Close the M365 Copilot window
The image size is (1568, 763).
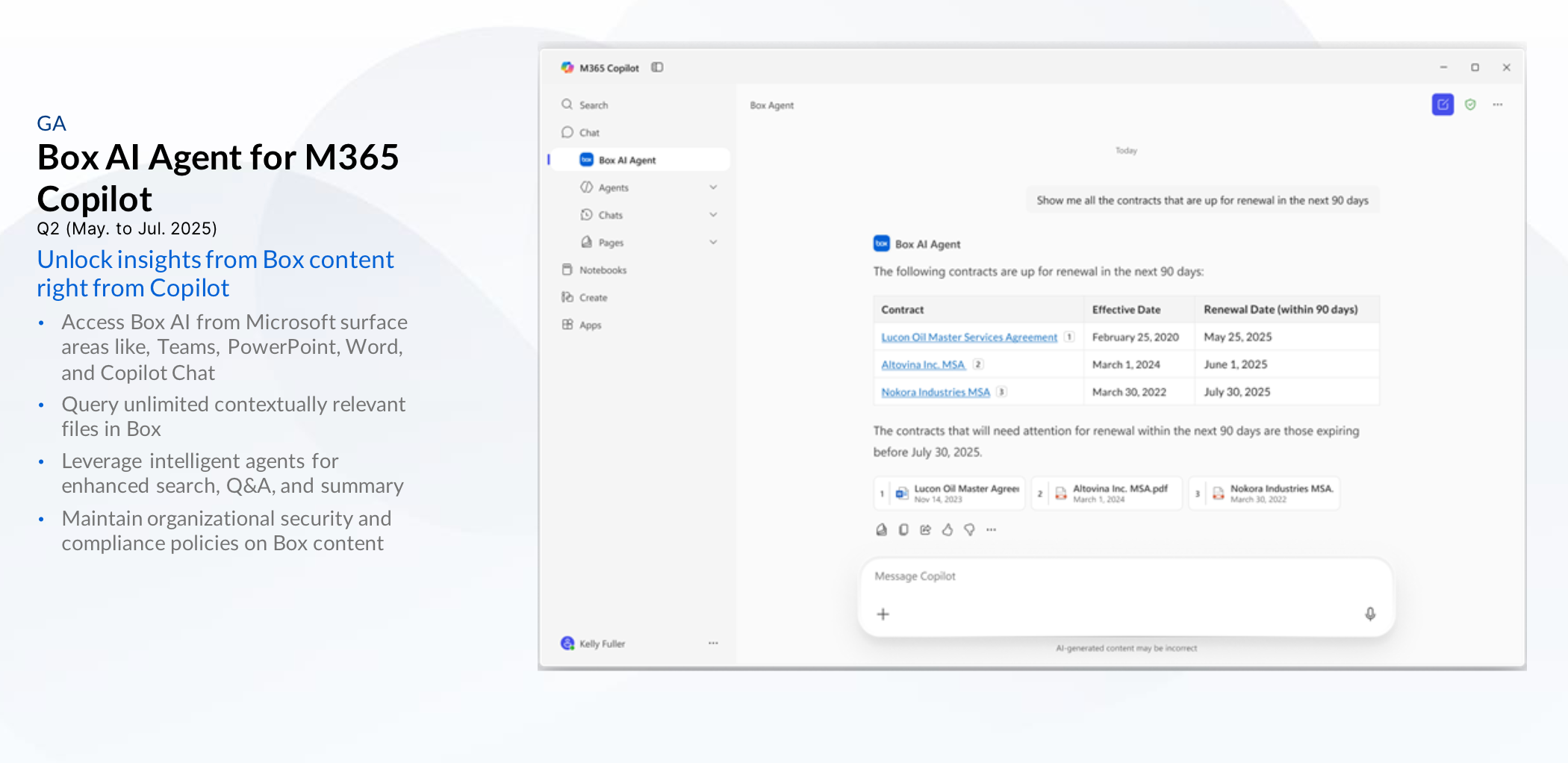click(x=1507, y=67)
